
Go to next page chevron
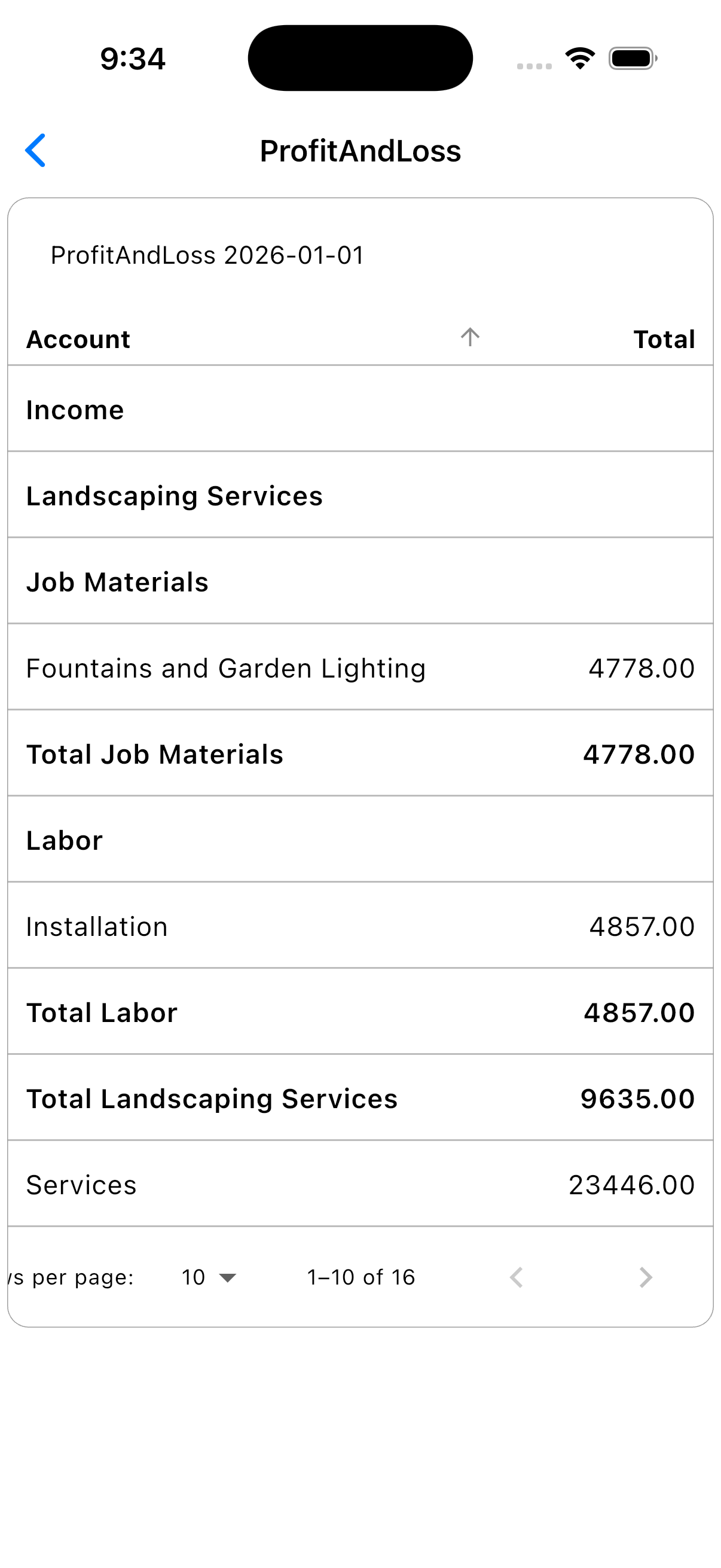(646, 1277)
